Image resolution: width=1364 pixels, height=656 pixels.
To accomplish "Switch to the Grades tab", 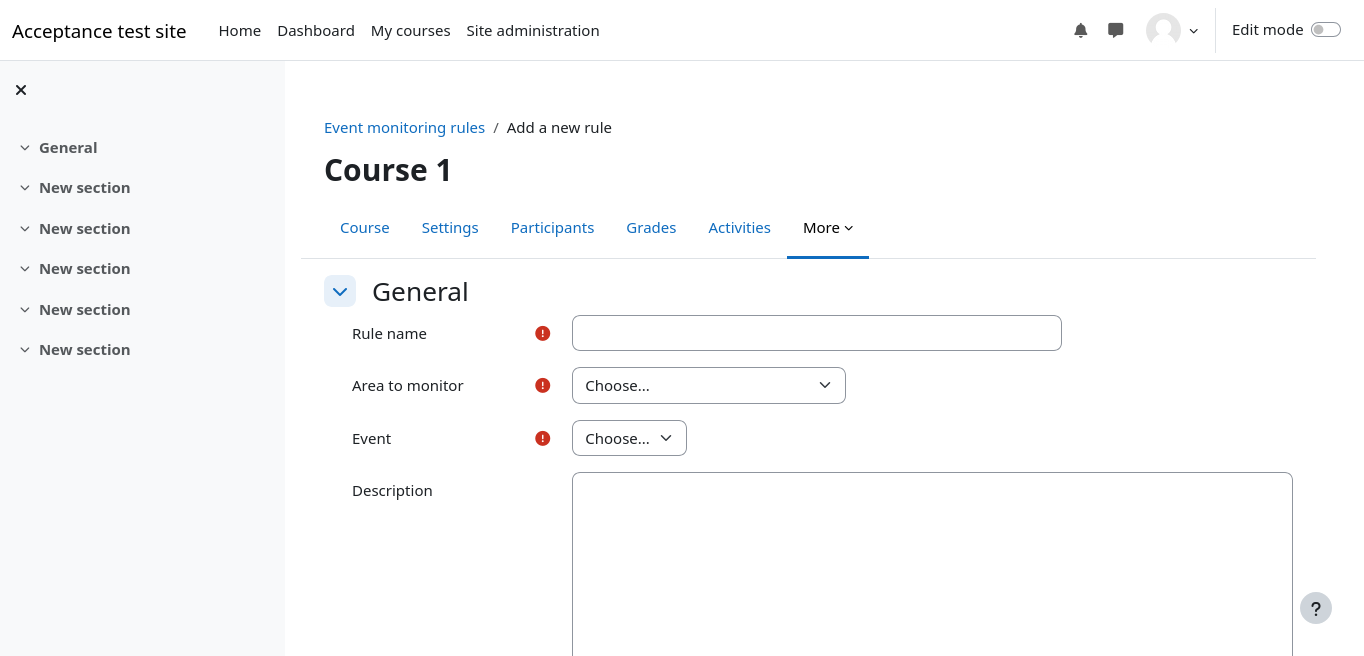I will [x=651, y=228].
